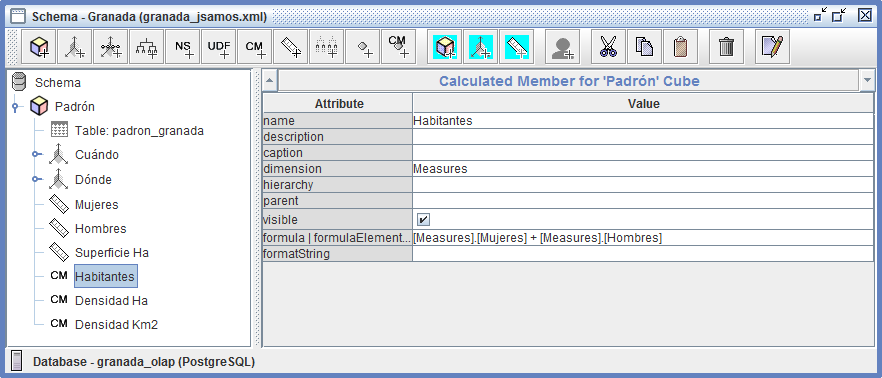This screenshot has height=378, width=882.
Task: Click the database icon in status bar
Action: click(17, 361)
